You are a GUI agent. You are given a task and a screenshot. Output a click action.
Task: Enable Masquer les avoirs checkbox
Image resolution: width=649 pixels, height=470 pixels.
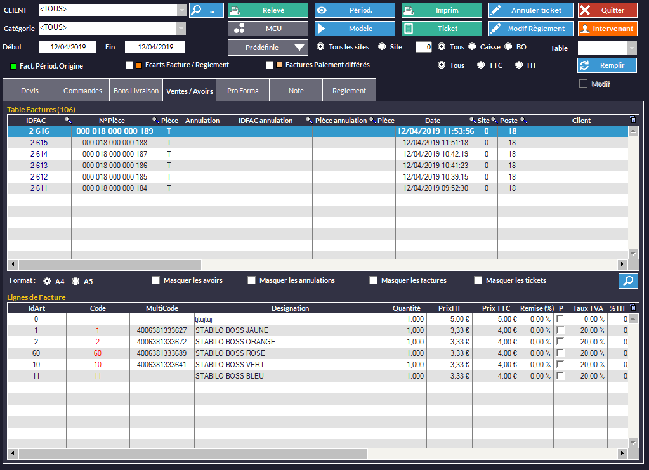(156, 281)
